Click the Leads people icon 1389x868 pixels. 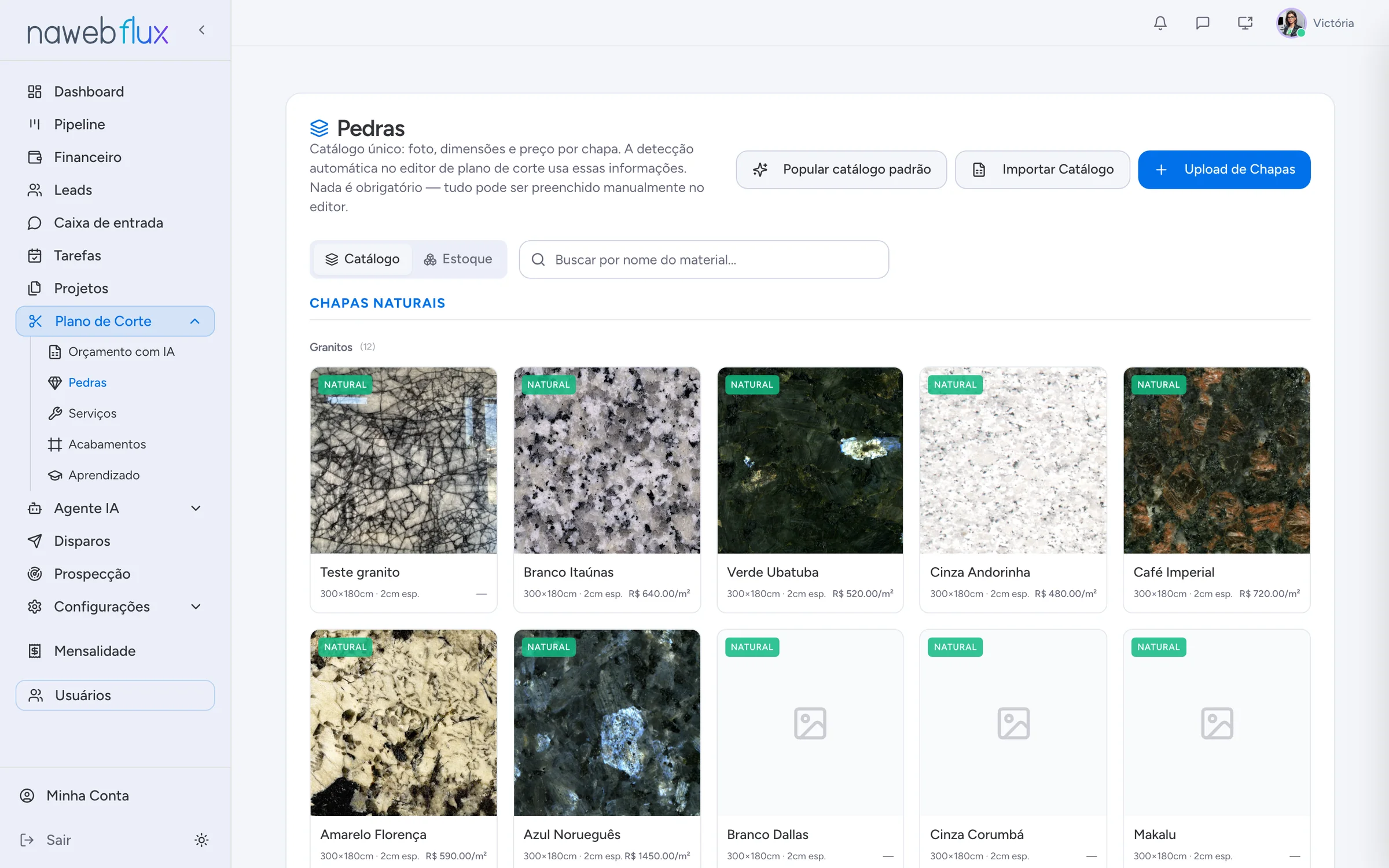pos(35,190)
